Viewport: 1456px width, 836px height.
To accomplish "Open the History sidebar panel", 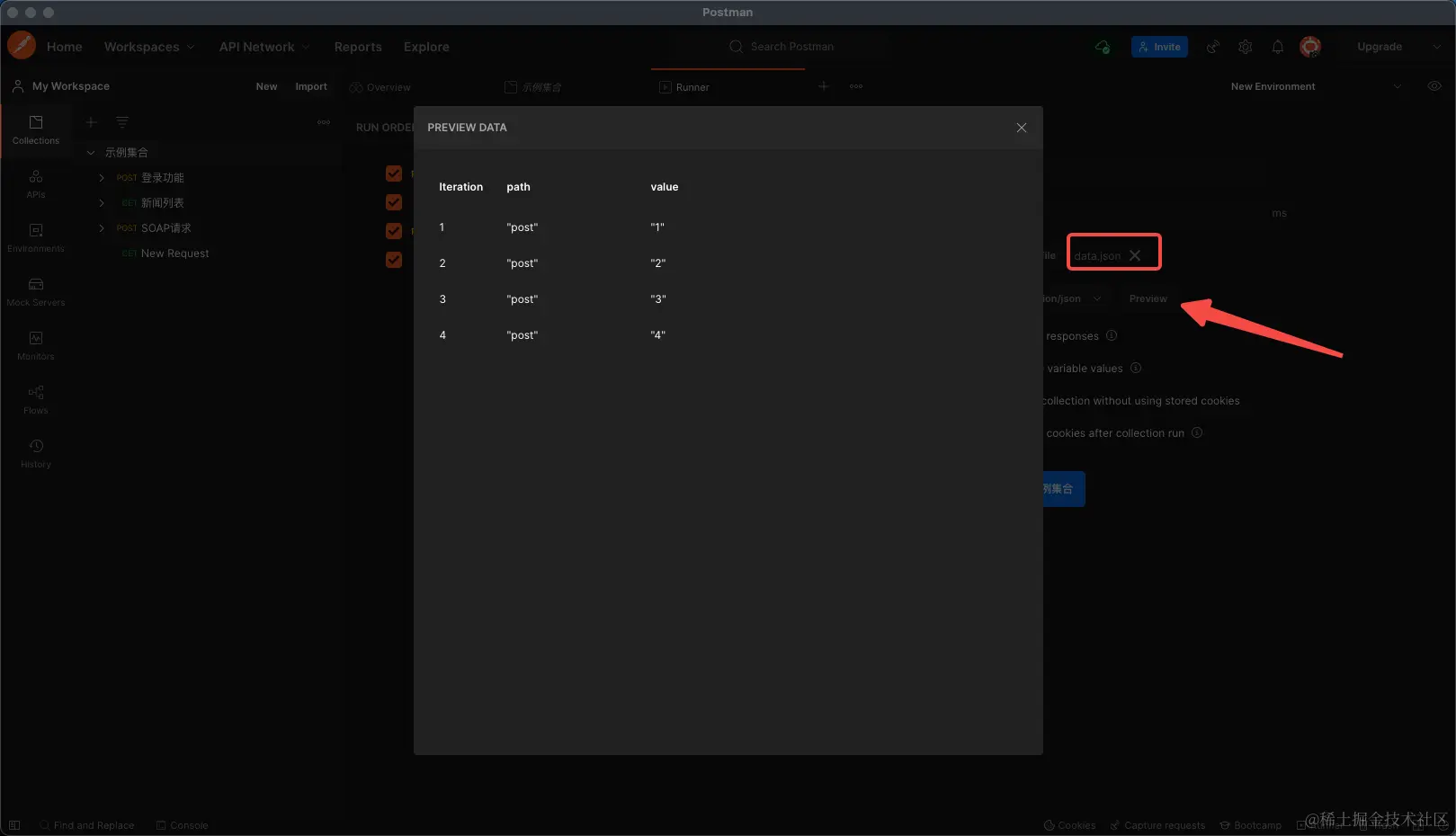I will (x=36, y=453).
